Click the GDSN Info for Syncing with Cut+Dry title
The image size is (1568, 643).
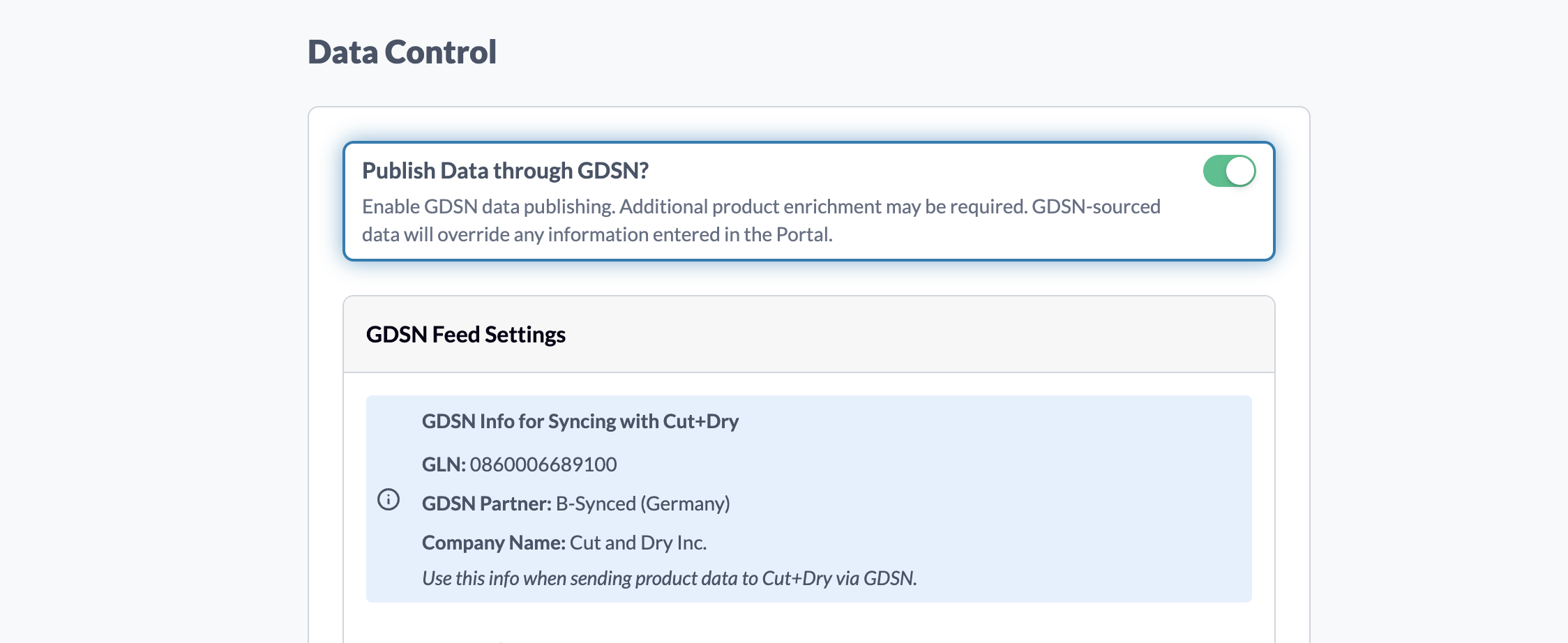580,421
